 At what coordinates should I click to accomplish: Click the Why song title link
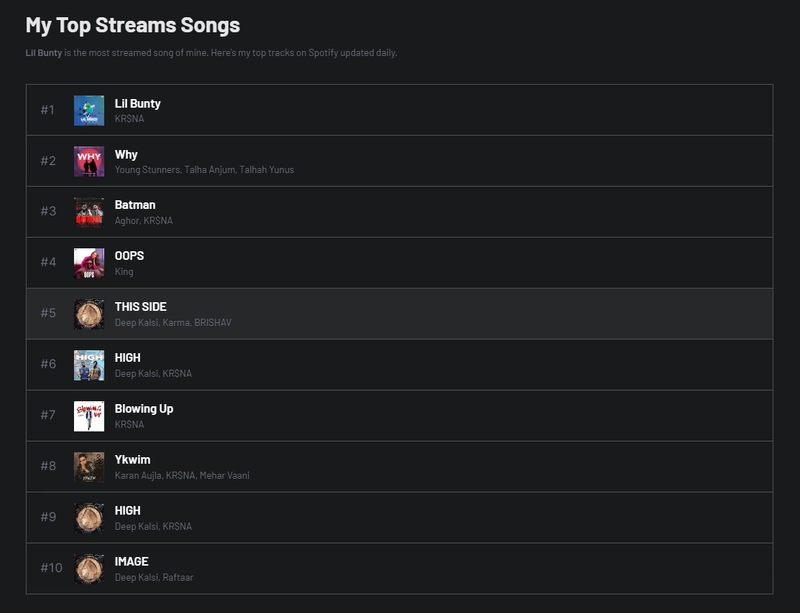tap(126, 154)
